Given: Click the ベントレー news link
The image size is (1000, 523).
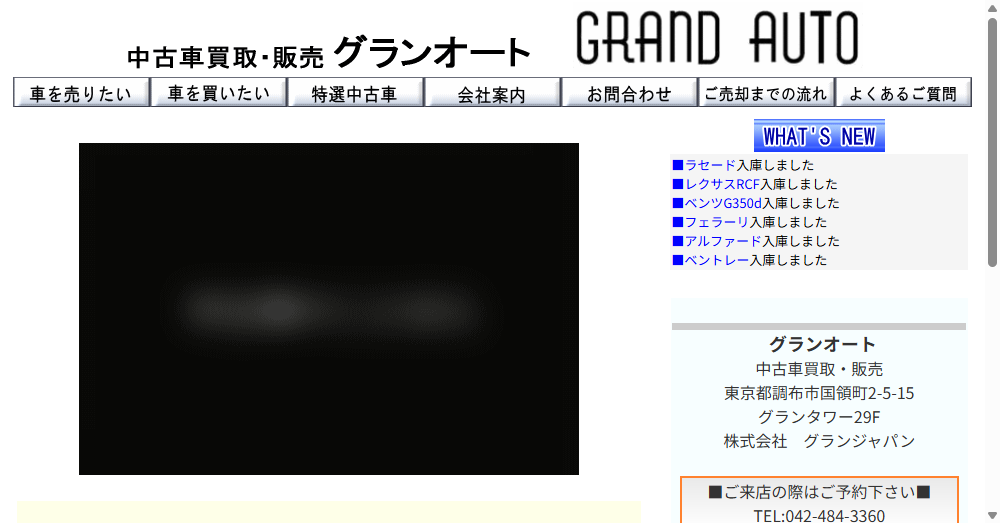Looking at the screenshot, I should 716,260.
